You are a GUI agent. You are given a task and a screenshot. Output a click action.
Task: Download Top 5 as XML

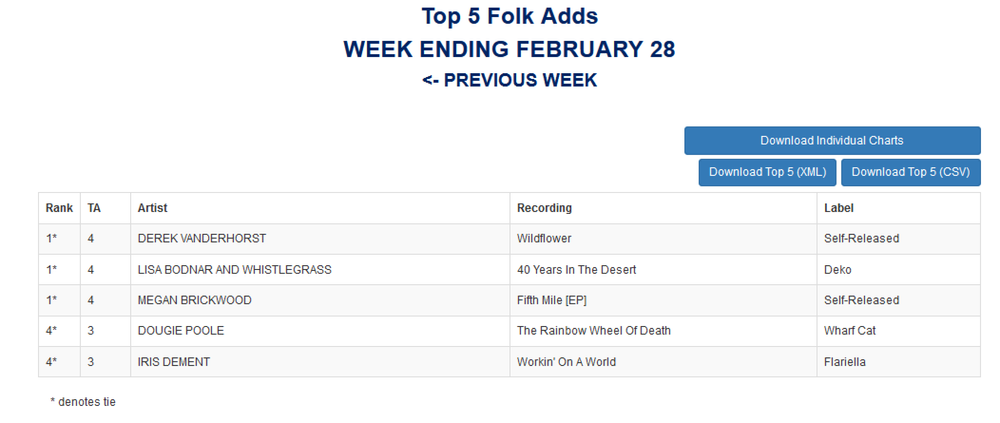[767, 172]
